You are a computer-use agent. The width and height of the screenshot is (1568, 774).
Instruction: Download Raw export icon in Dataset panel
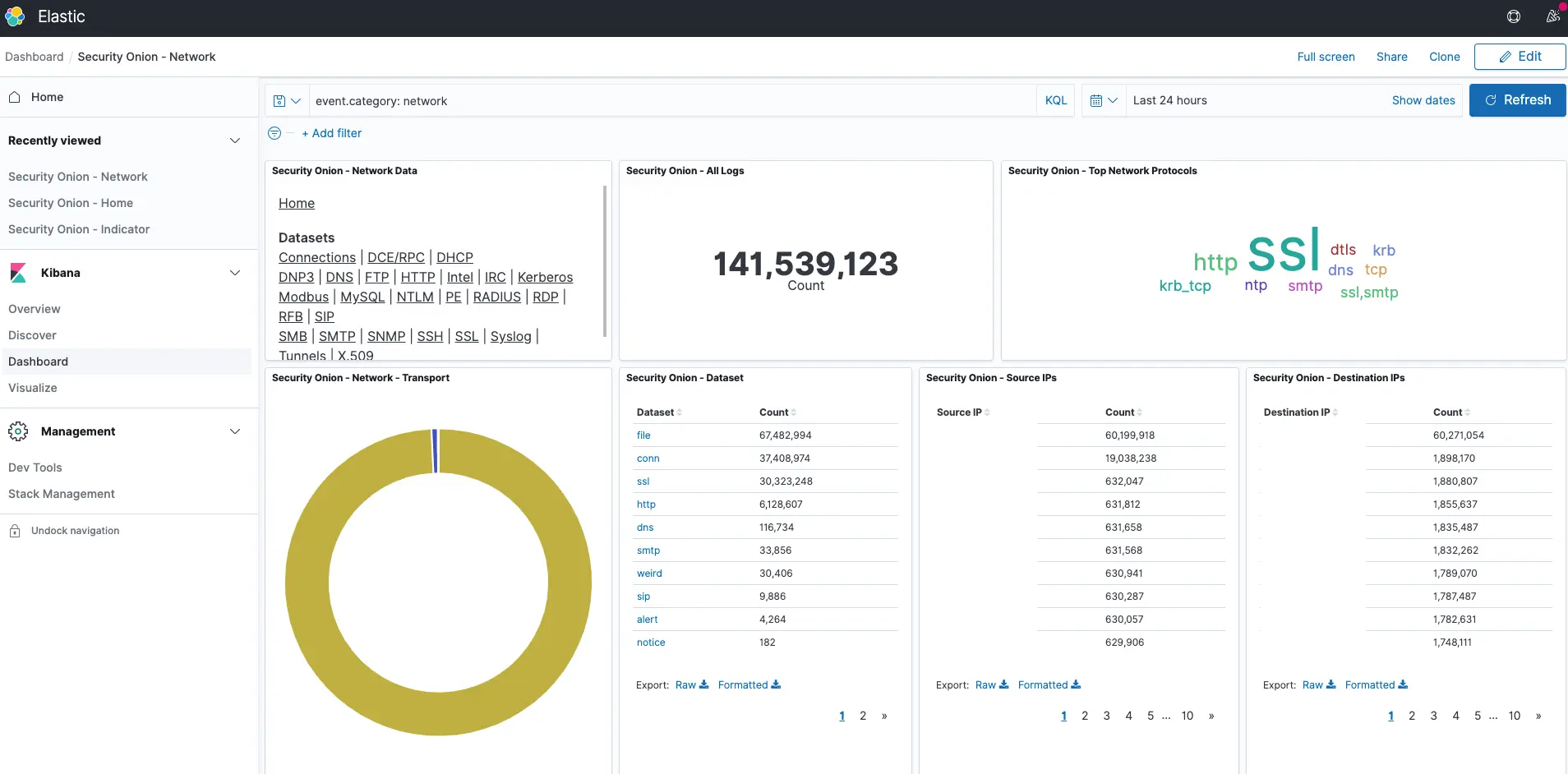tap(703, 684)
